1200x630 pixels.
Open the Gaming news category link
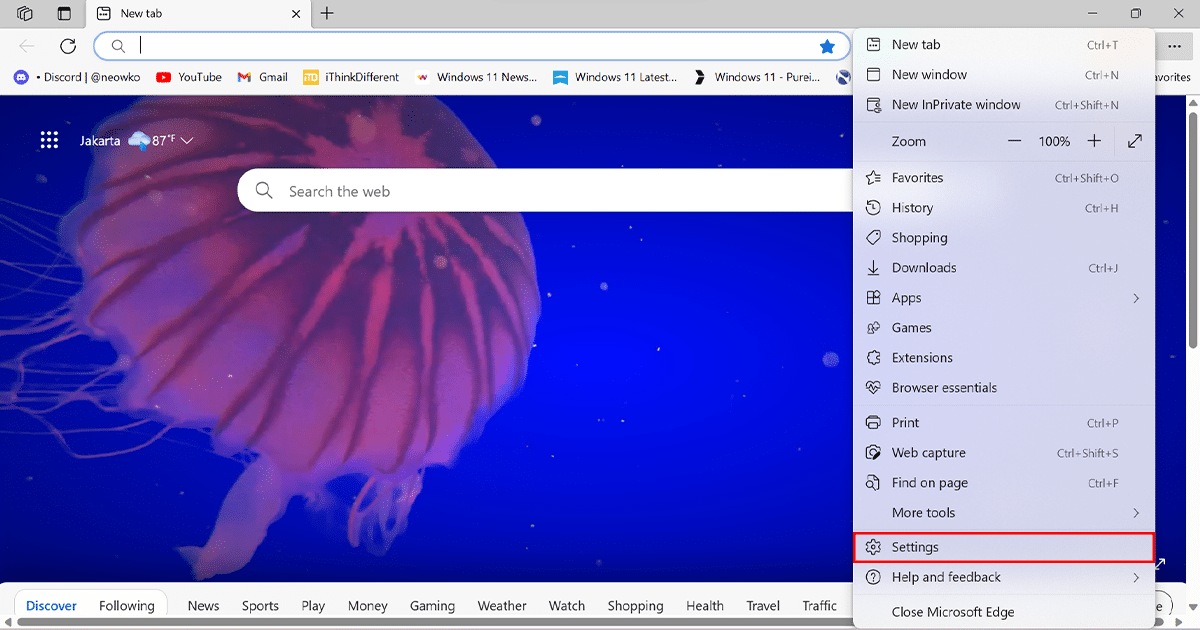tap(432, 606)
